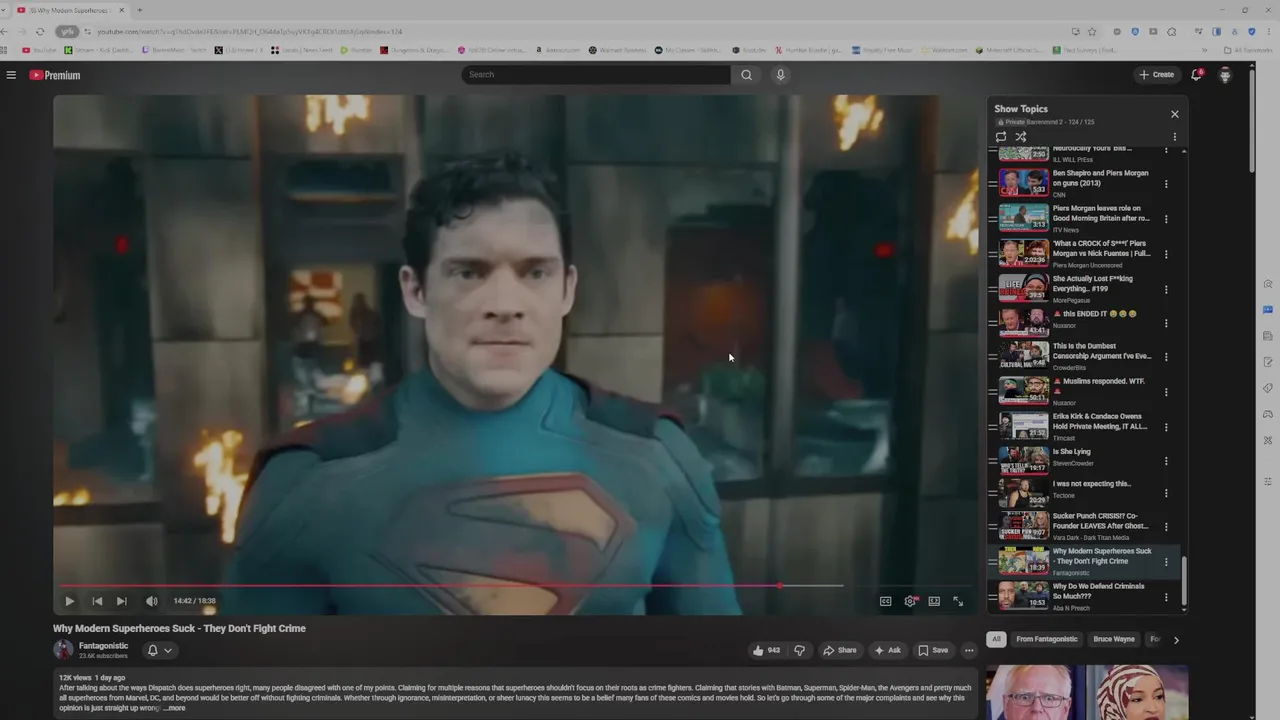Select the 'All' recommendation chip
The height and width of the screenshot is (720, 1280).
(x=995, y=639)
